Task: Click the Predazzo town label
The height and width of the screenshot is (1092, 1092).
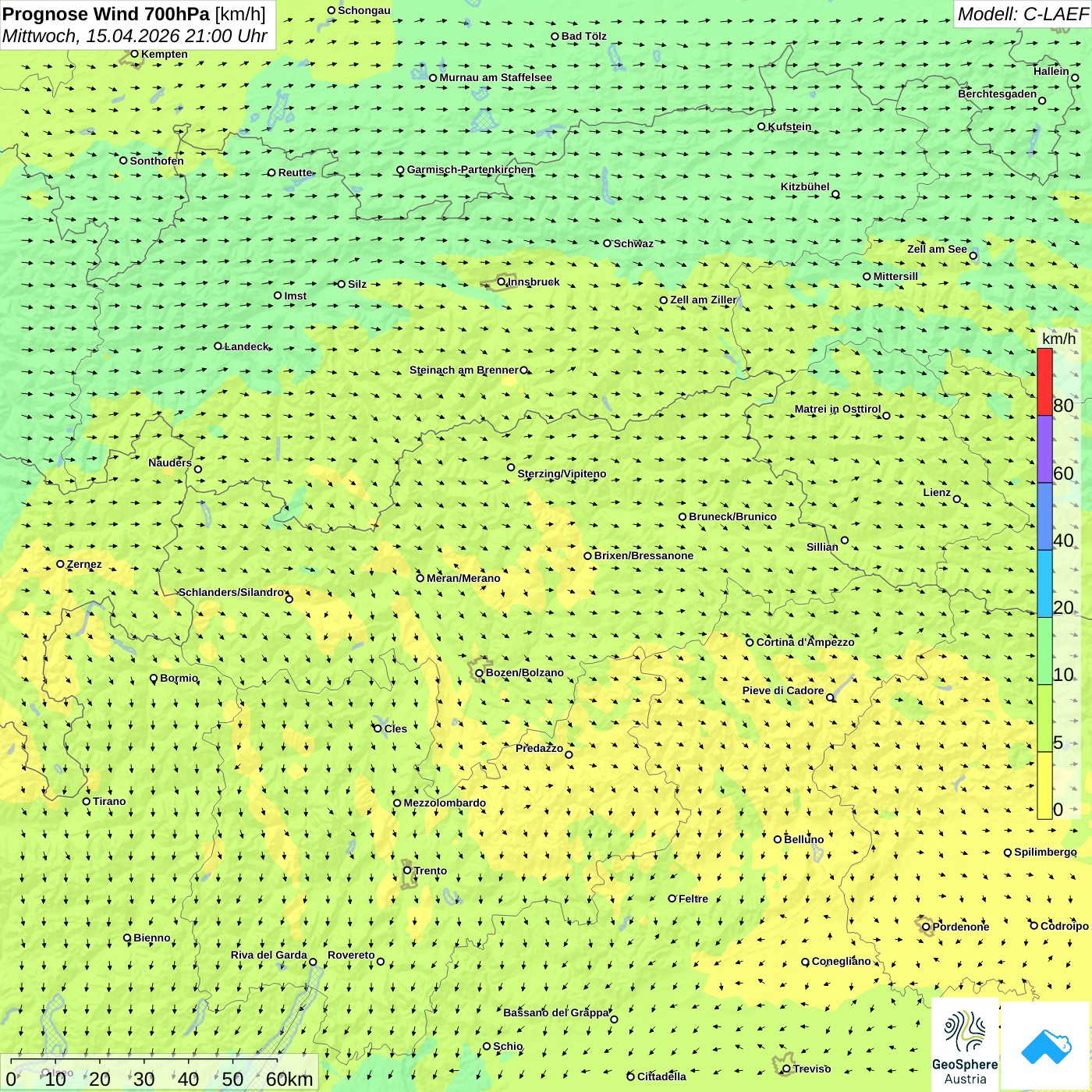Action: pos(539,748)
